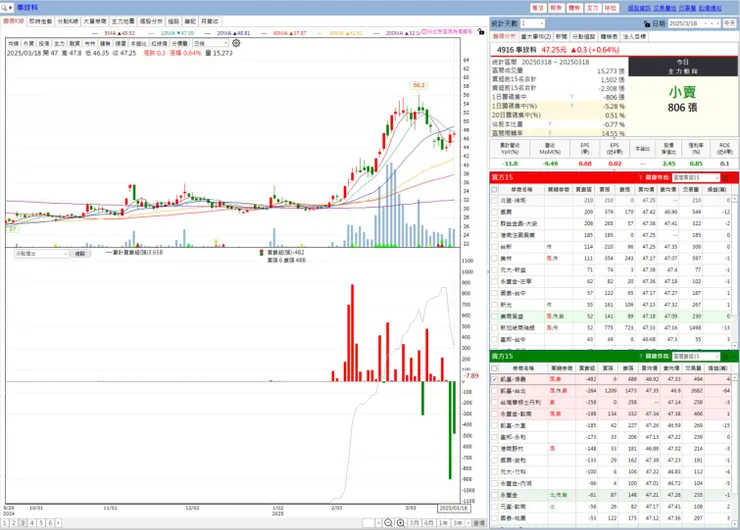Tick the select-all checkbox in 買方15 header
Image resolution: width=740 pixels, height=530 pixels.
[494, 189]
